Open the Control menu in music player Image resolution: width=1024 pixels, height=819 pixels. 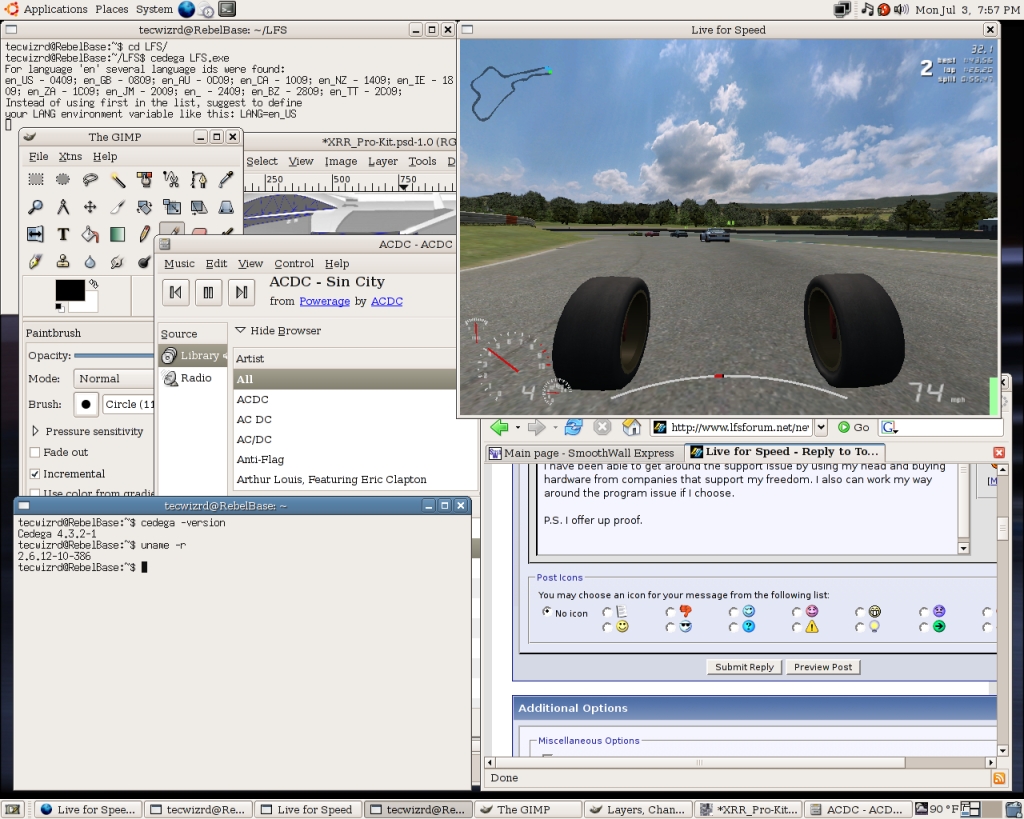pyautogui.click(x=294, y=263)
